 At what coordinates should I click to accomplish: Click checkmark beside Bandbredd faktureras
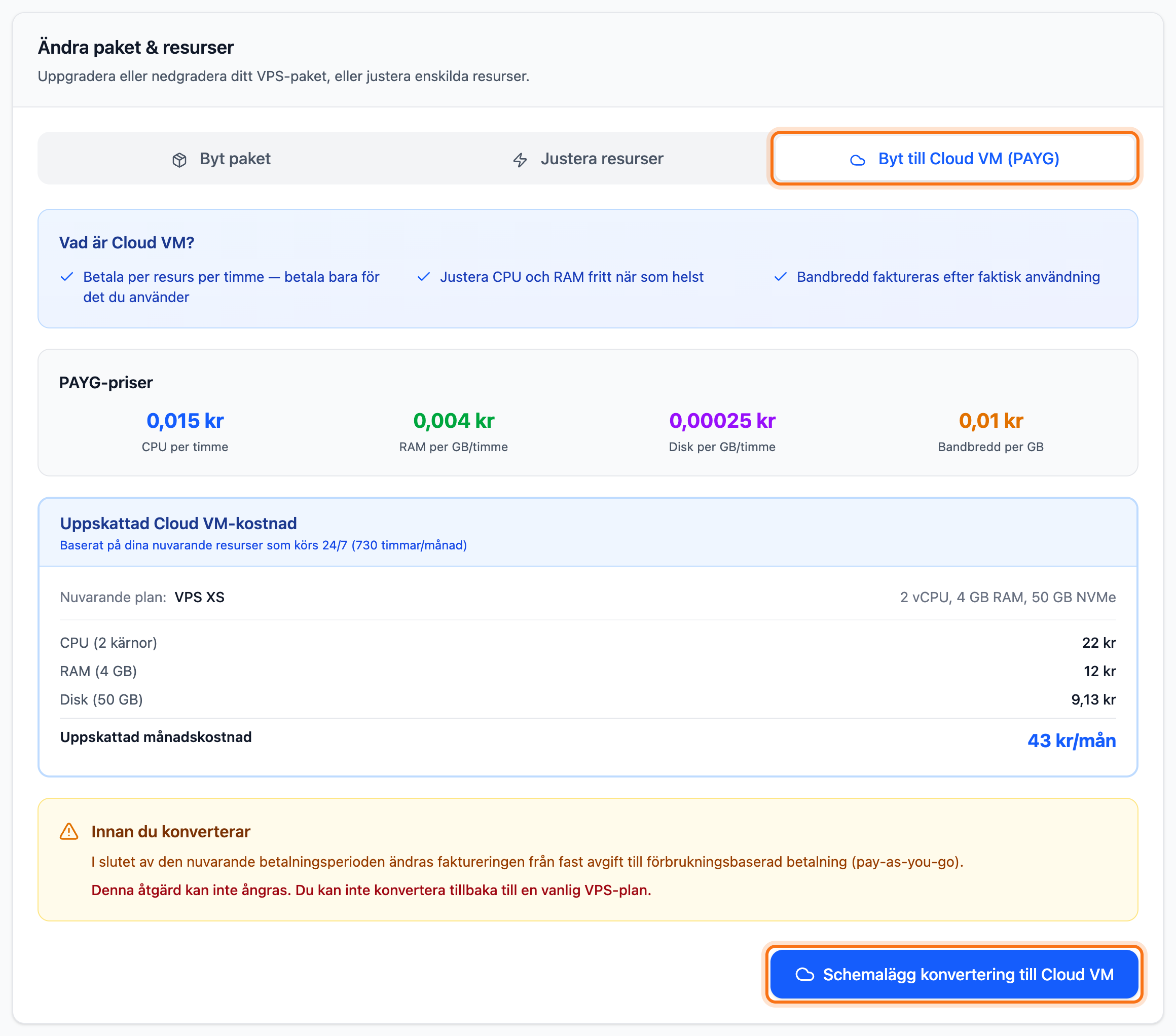pos(780,277)
